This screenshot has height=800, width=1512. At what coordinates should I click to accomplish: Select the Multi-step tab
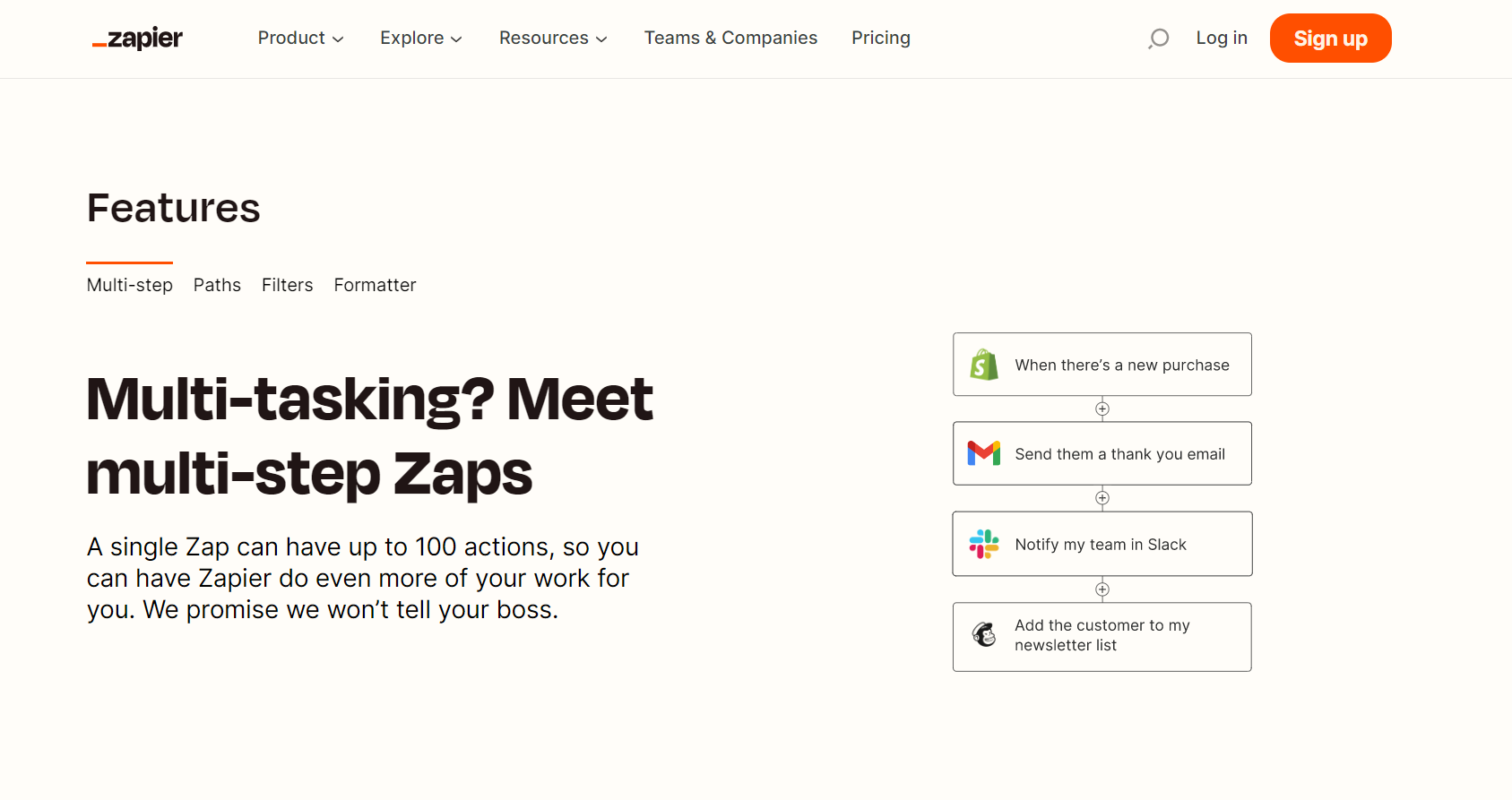click(130, 285)
